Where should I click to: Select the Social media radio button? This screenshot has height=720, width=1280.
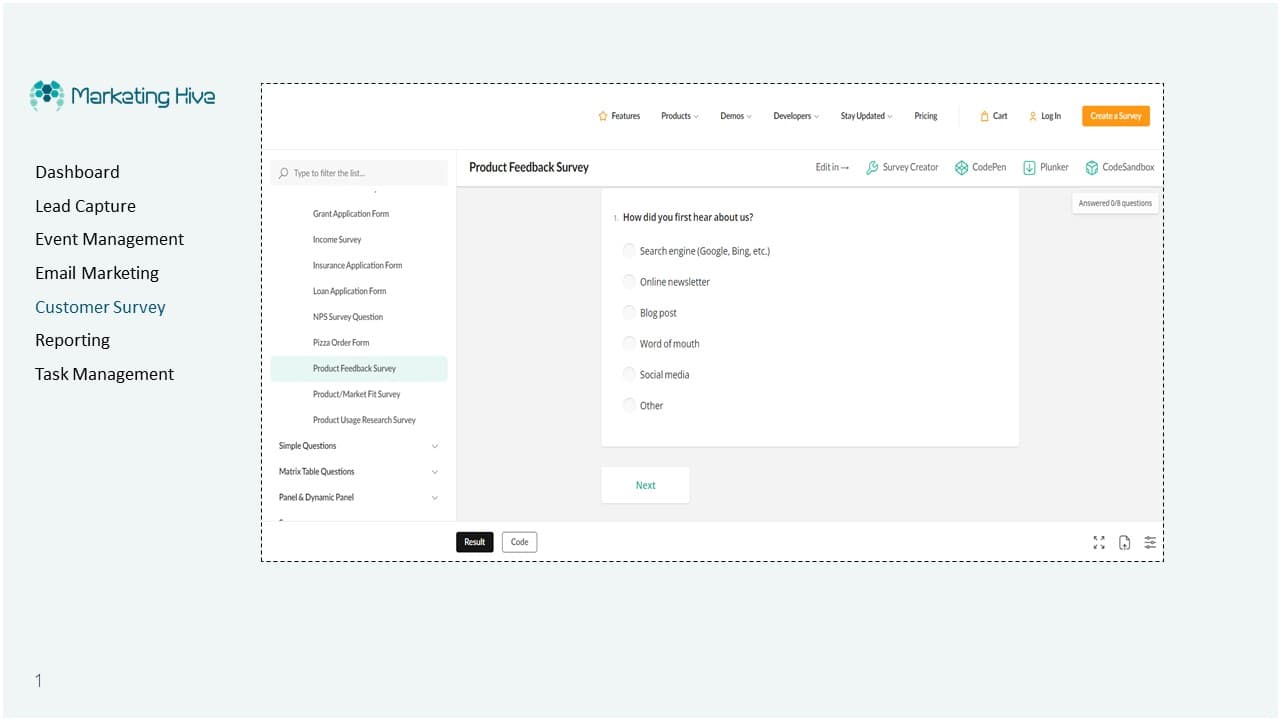click(x=629, y=374)
